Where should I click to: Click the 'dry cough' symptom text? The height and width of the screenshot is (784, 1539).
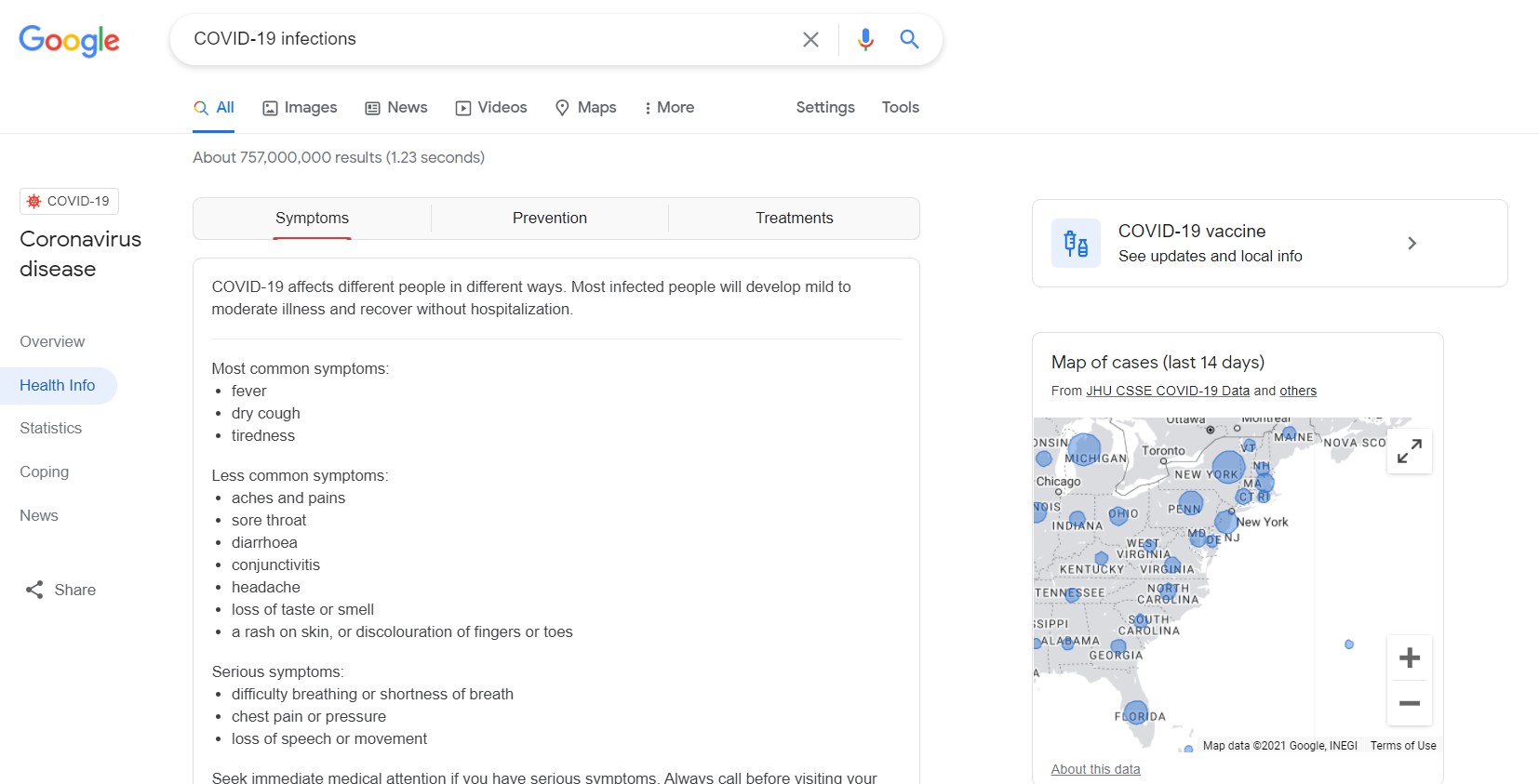coord(266,414)
